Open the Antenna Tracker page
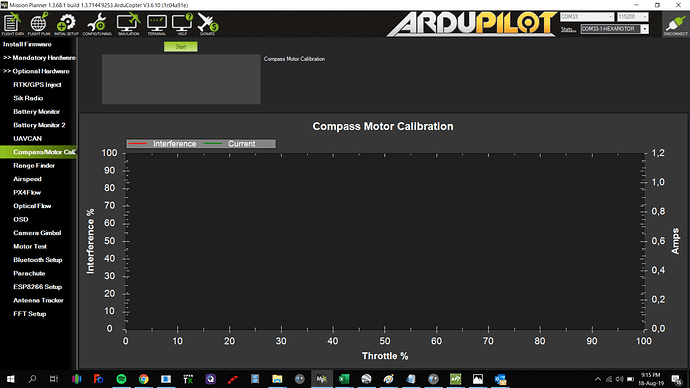 pos(38,300)
